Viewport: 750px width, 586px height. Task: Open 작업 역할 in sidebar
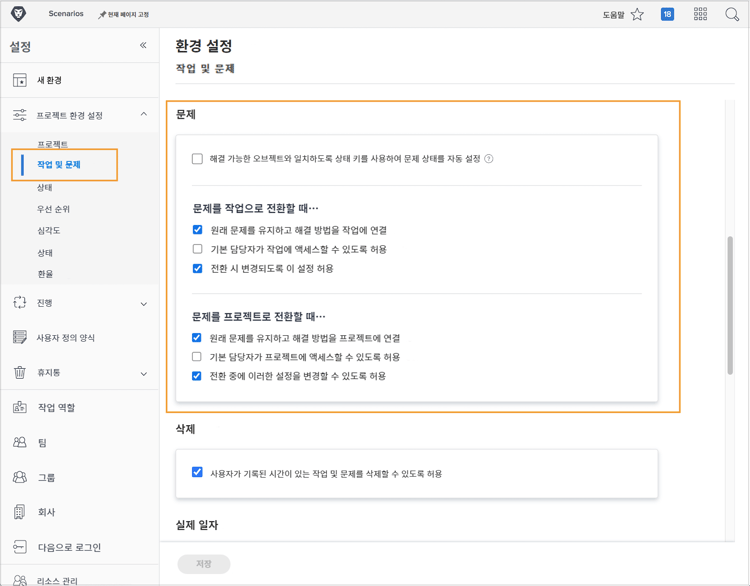coord(56,408)
